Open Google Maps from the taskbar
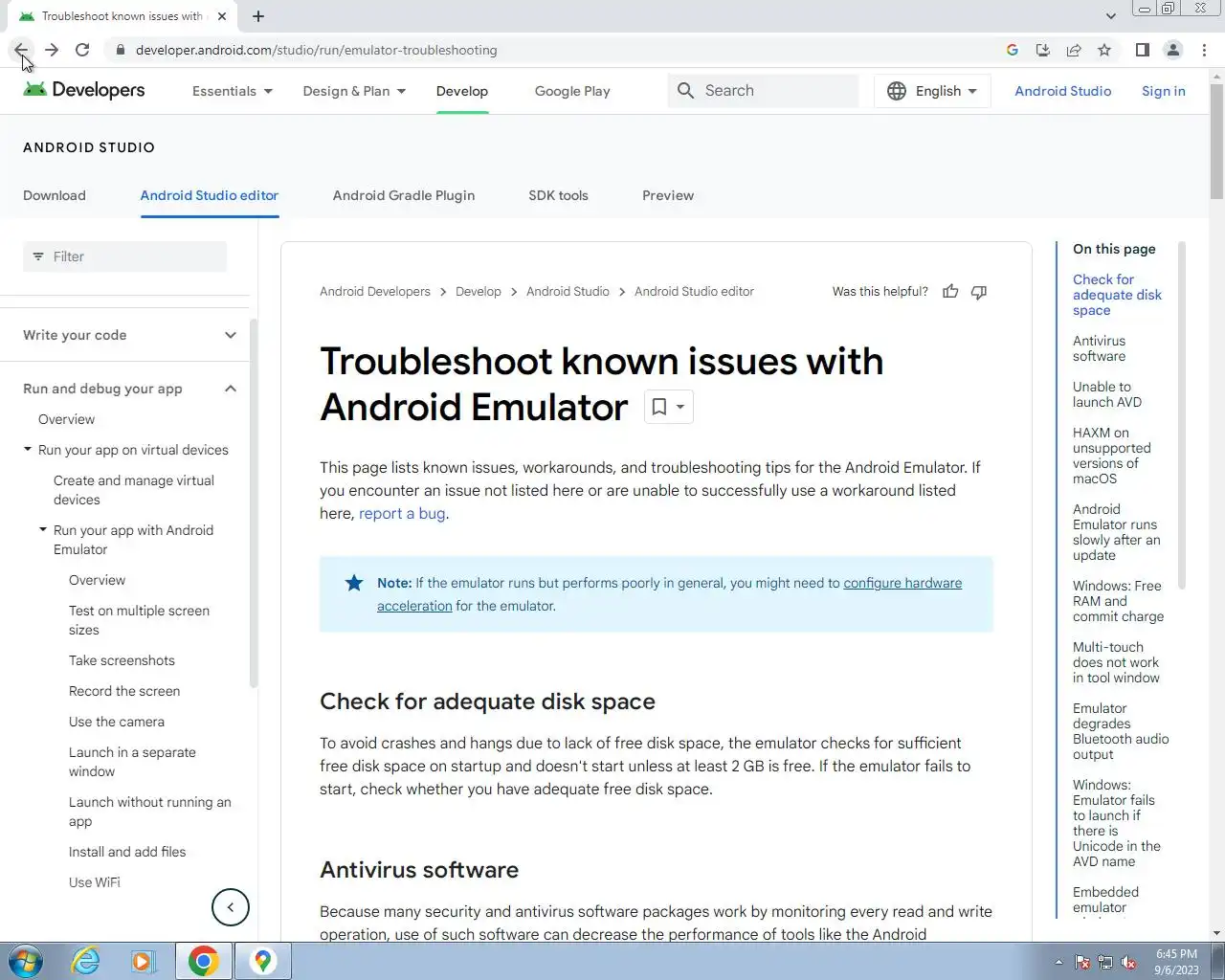This screenshot has width=1225, height=980. pos(263,961)
